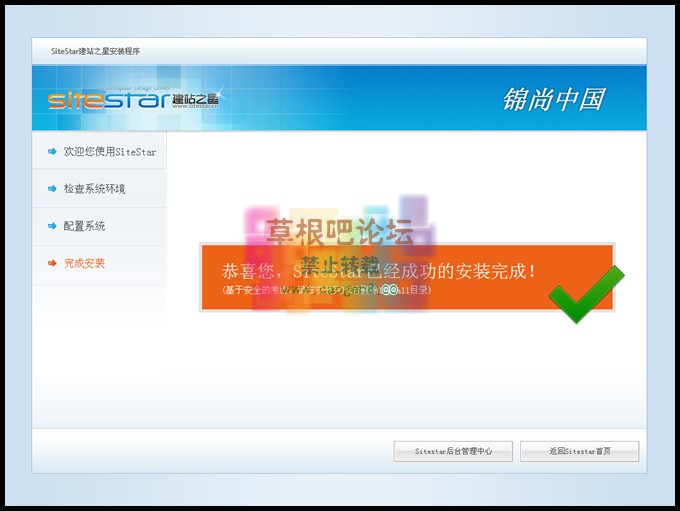Click the orange arrow beside 完成安装

coord(52,263)
